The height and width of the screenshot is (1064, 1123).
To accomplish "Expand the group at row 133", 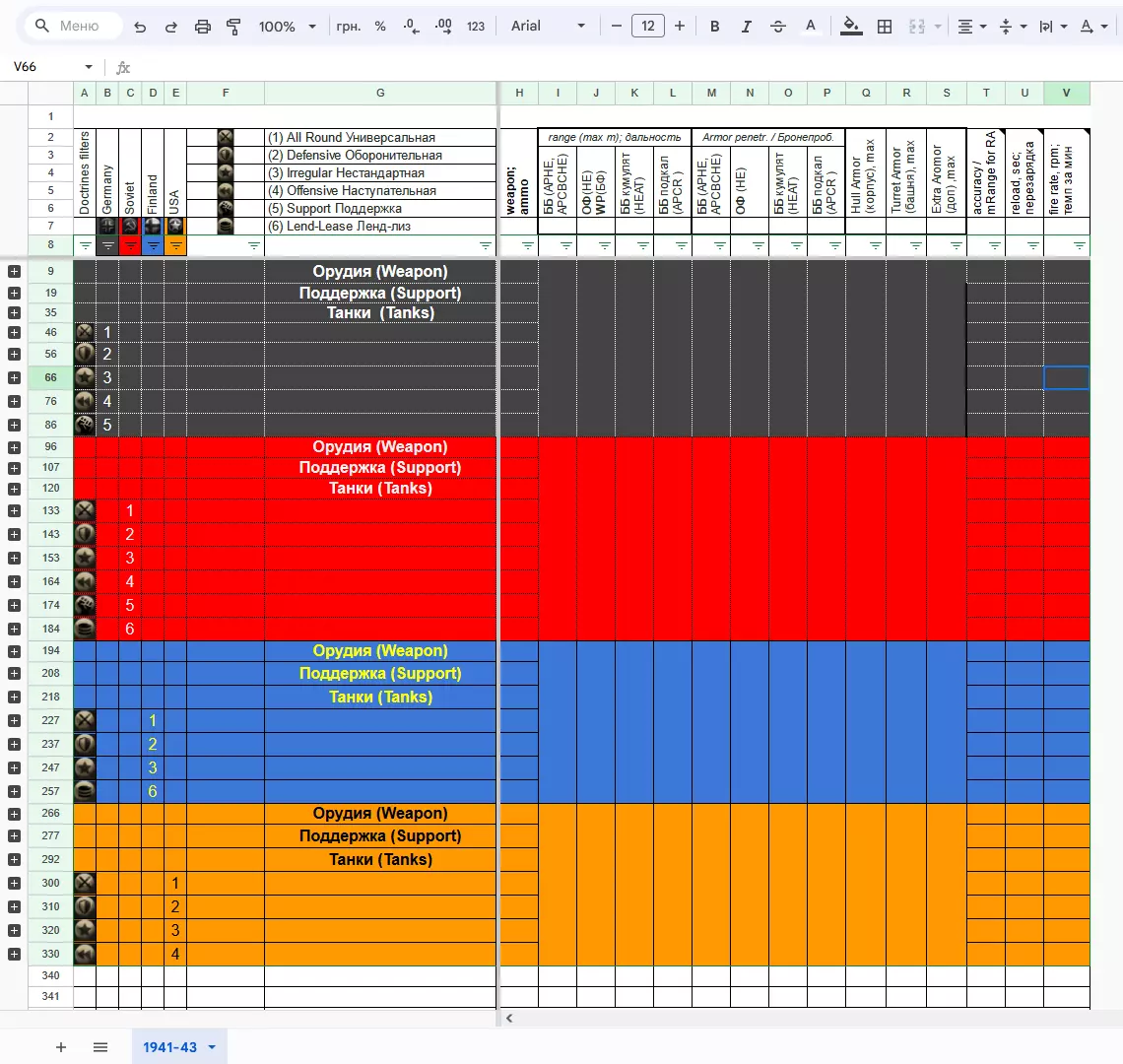I will click(x=14, y=511).
